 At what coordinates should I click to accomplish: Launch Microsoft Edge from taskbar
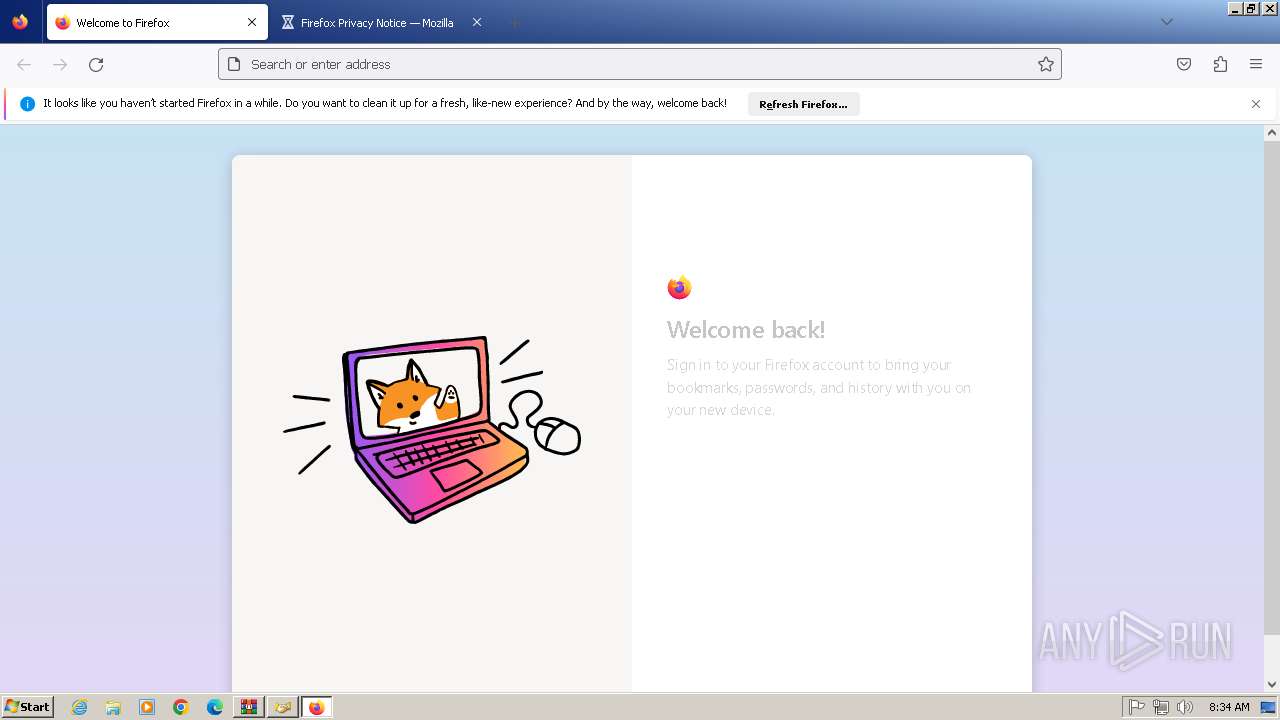[215, 707]
